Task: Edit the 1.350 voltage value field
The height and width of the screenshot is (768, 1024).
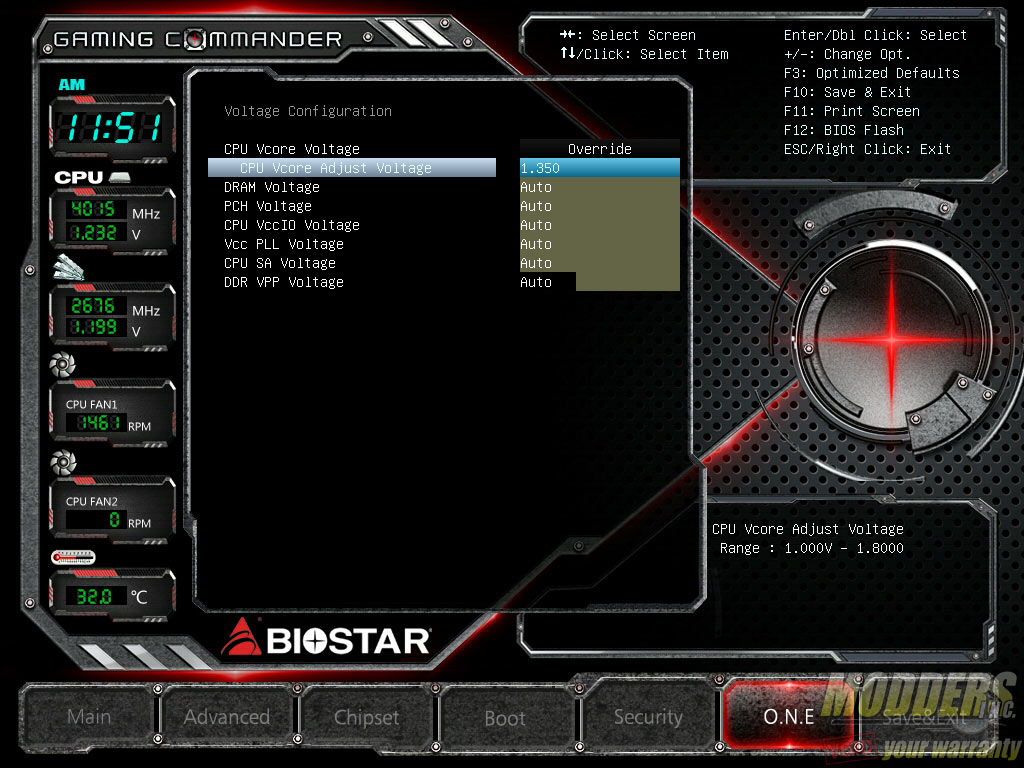Action: tap(600, 168)
